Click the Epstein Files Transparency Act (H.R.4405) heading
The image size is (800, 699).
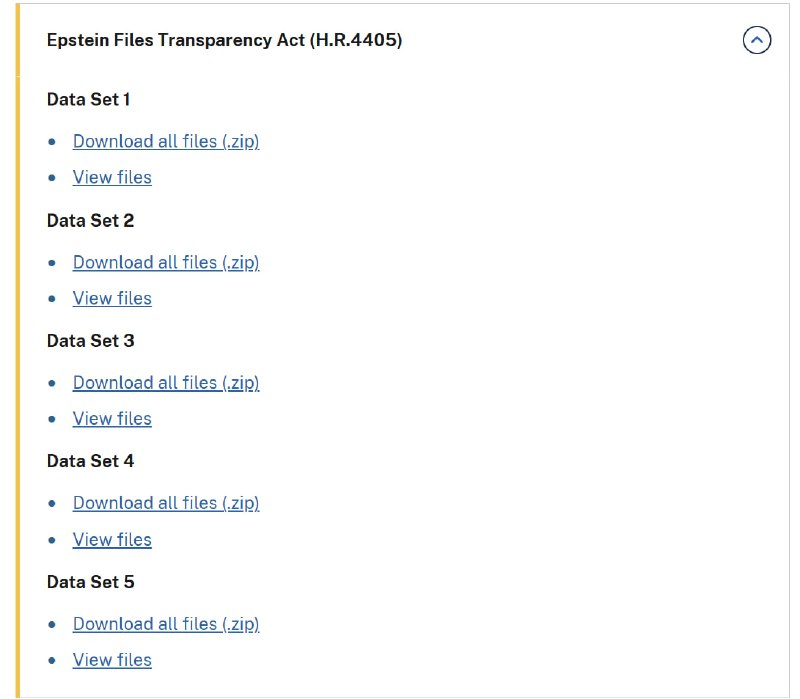click(224, 41)
